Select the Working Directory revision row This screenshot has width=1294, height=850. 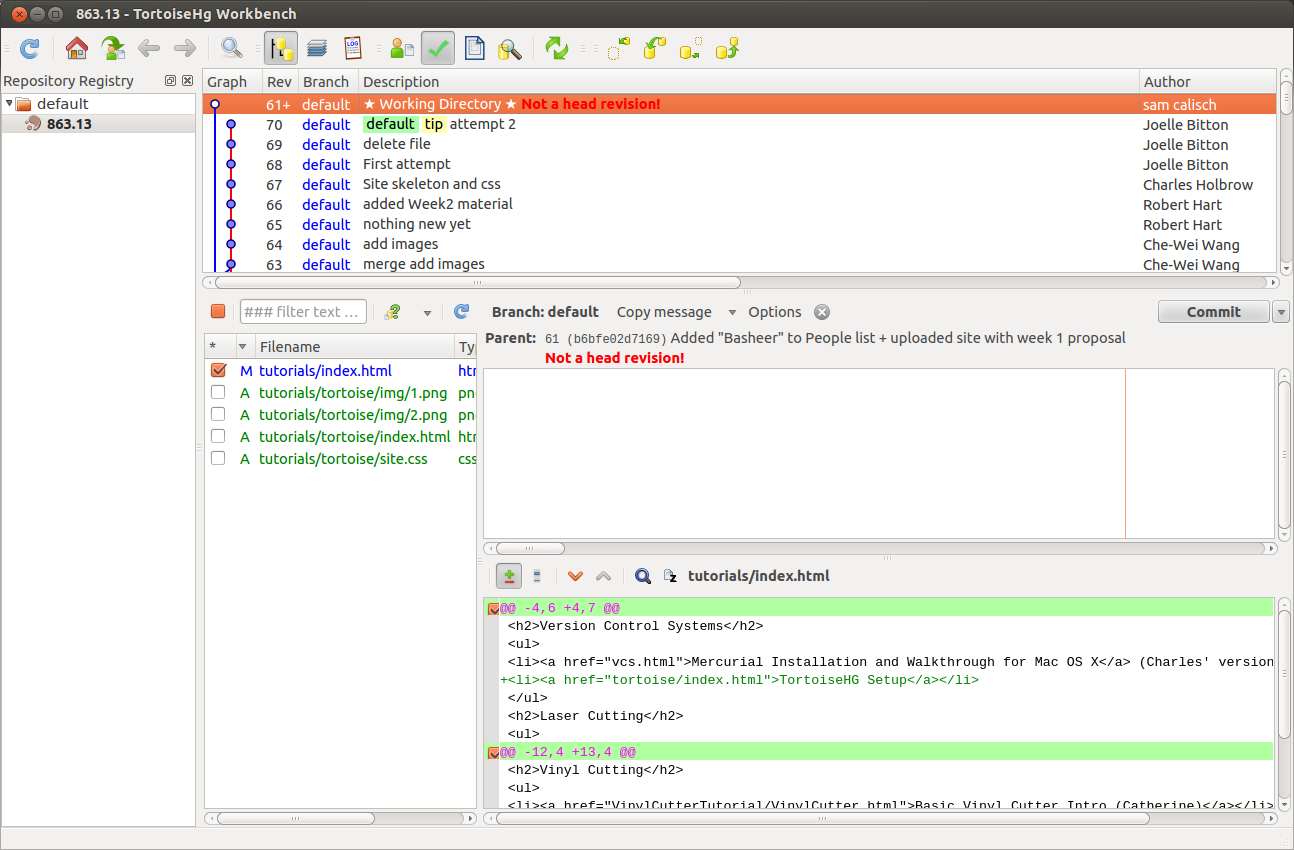739,104
